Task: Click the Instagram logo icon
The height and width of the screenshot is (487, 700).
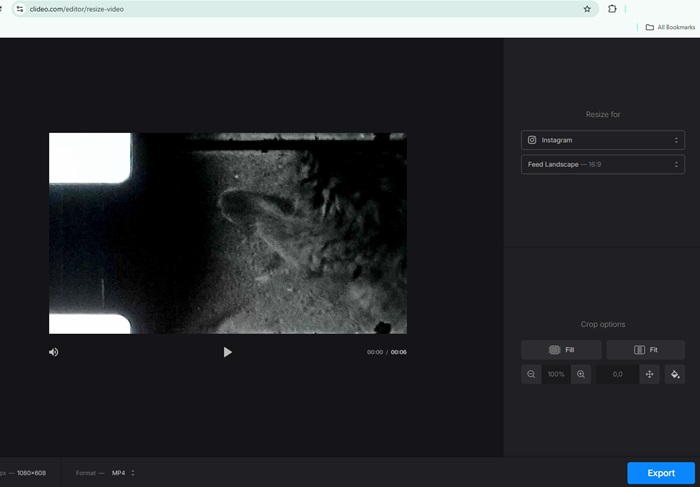Action: [532, 140]
